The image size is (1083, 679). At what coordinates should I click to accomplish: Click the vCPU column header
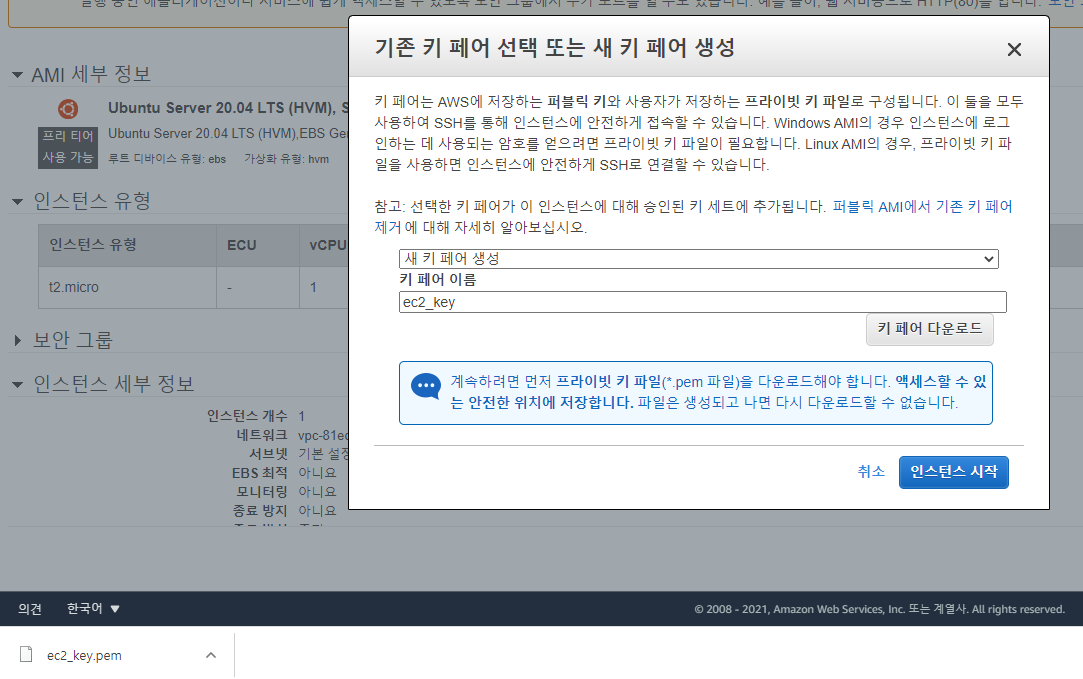tap(326, 245)
